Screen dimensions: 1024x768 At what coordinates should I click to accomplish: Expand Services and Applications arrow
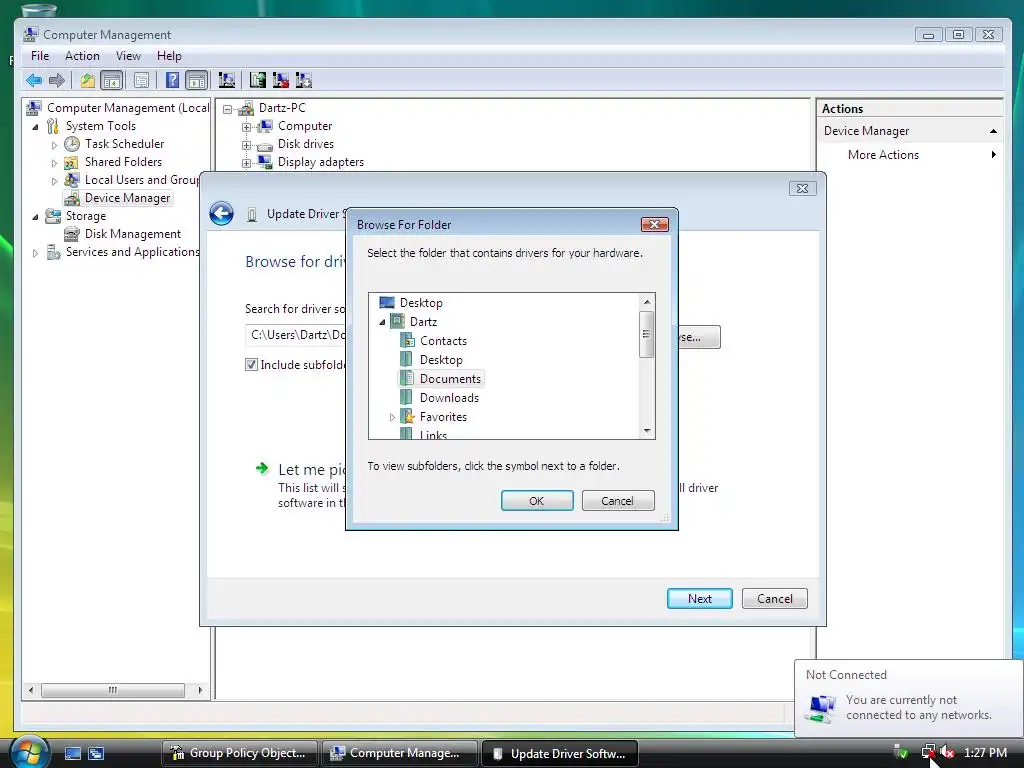[x=35, y=253]
